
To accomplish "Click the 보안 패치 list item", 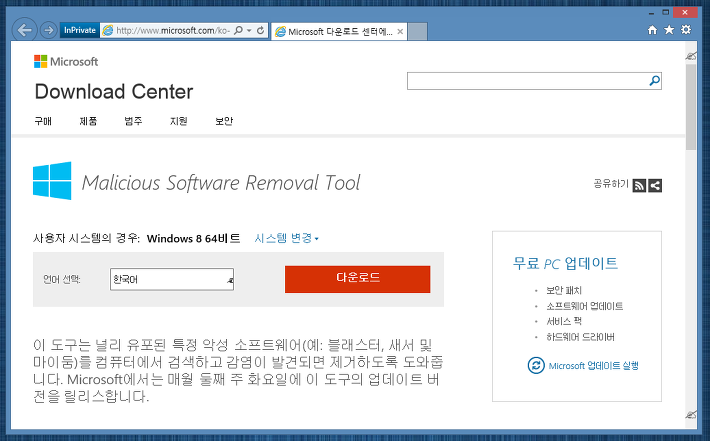I will (564, 290).
